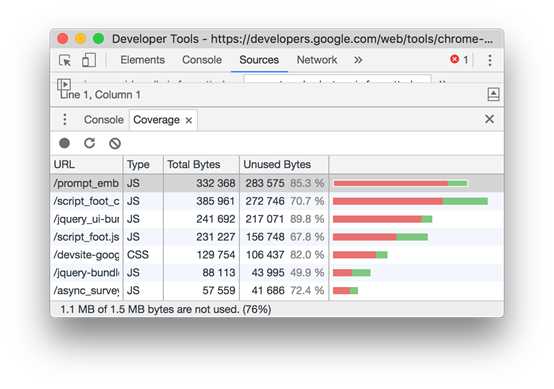Viewport: 554px width, 389px height.
Task: Minimize the window with the yellow button
Action: pos(81,39)
